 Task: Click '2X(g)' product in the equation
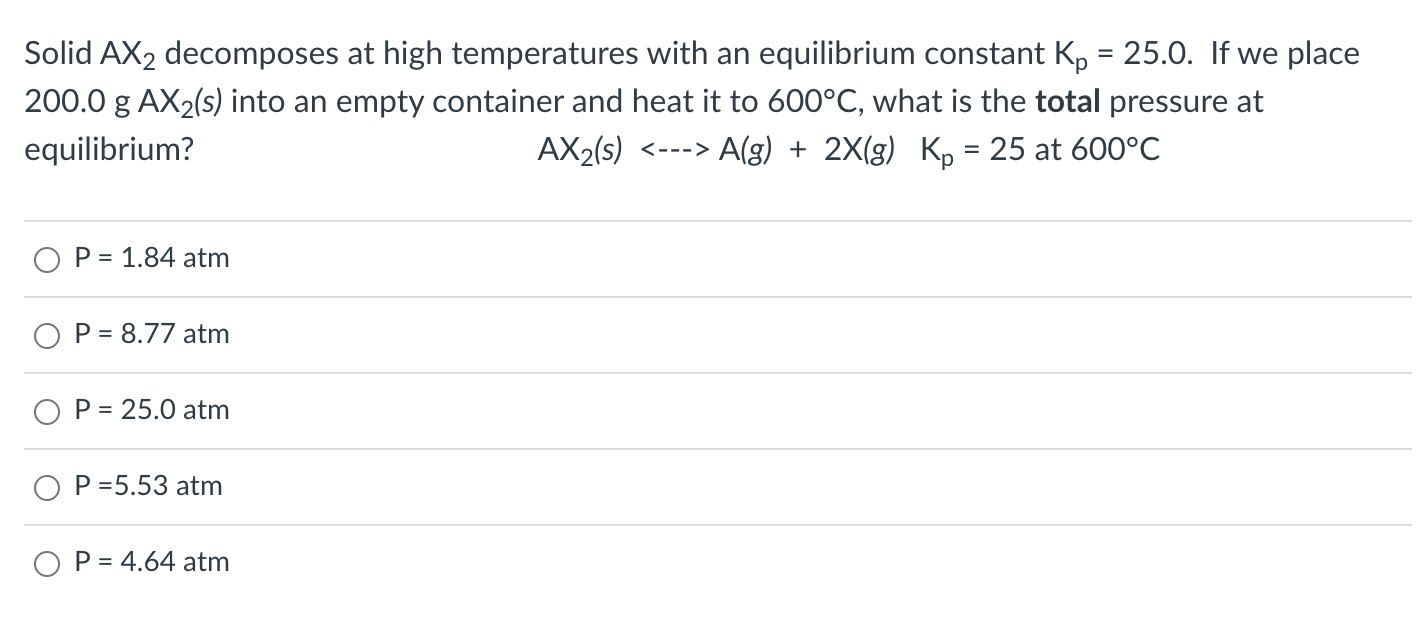point(861,151)
